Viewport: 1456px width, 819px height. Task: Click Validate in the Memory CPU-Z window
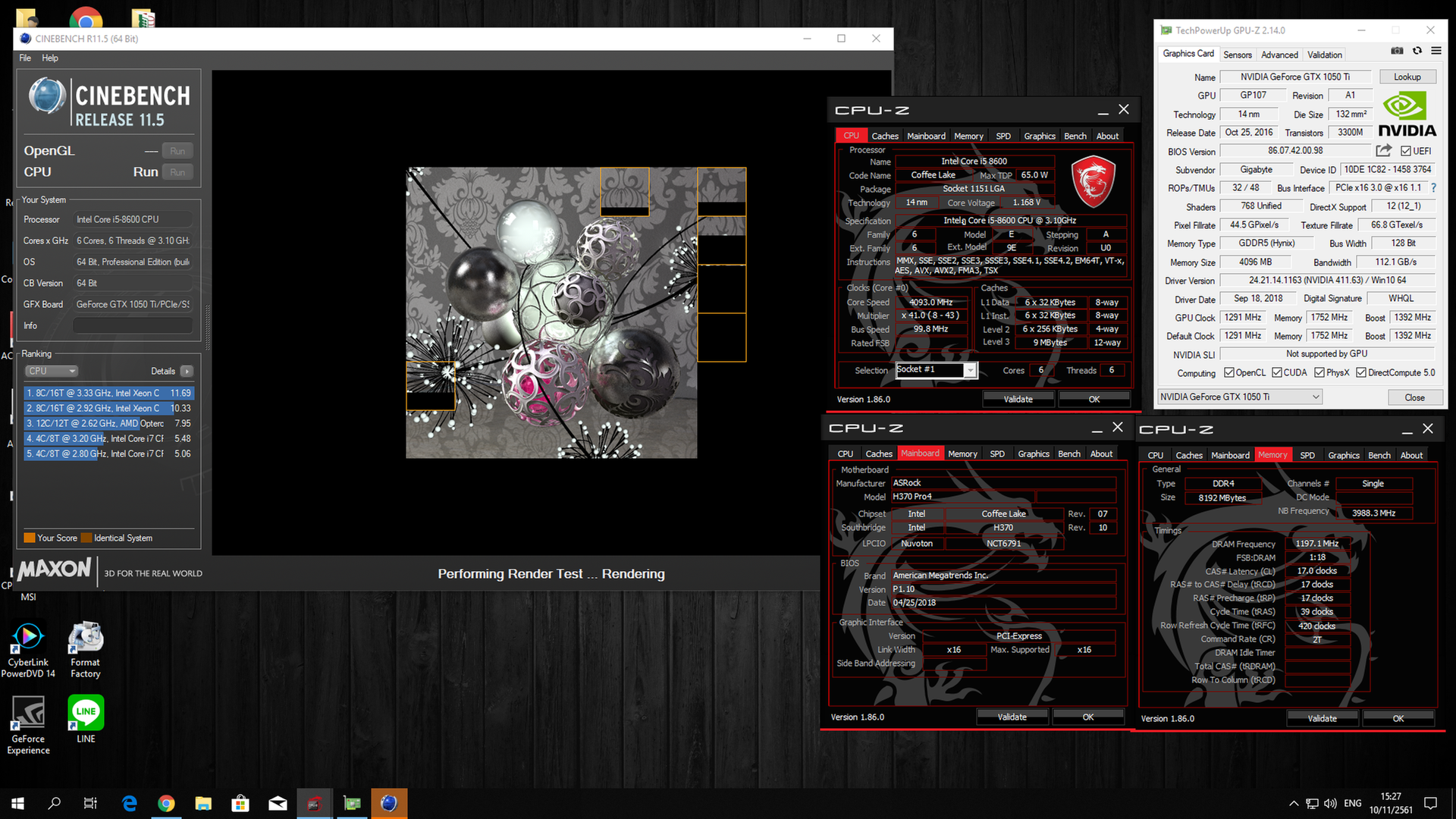coord(1322,718)
